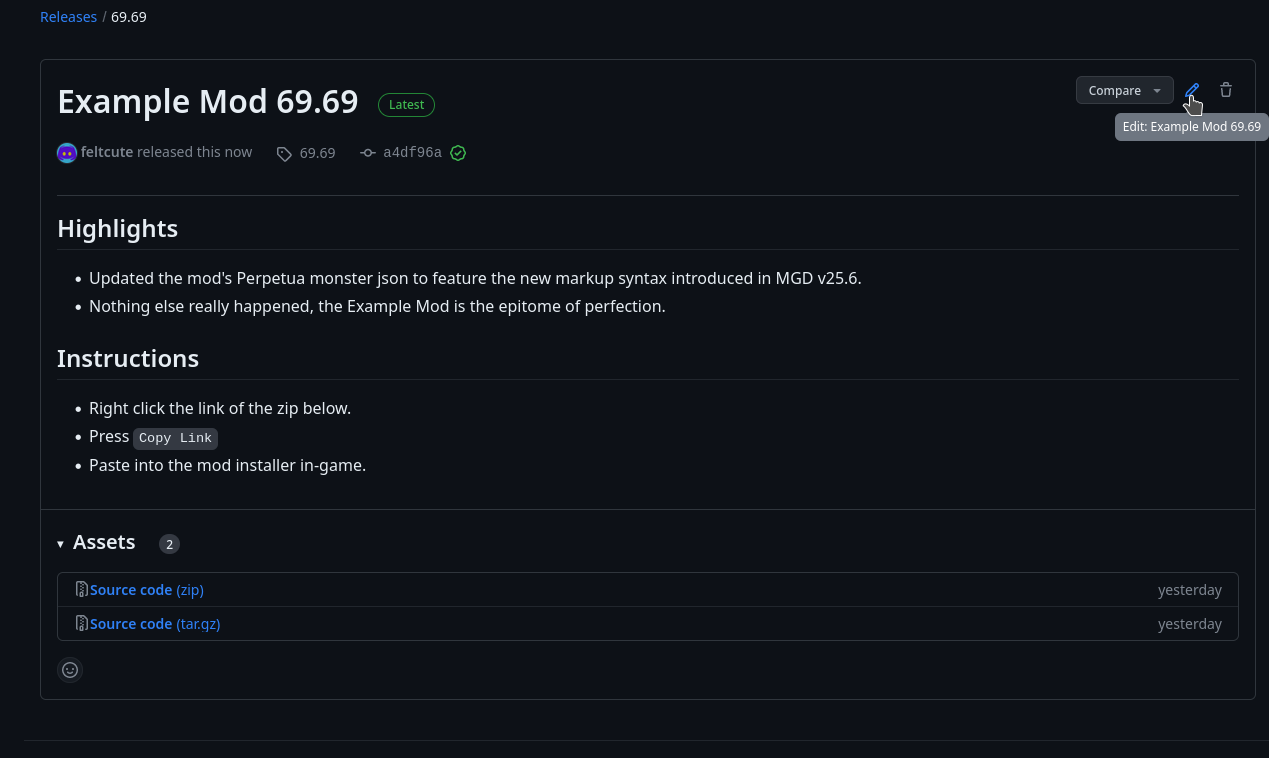Click the green Latest badge
The height and width of the screenshot is (758, 1269).
tap(406, 104)
